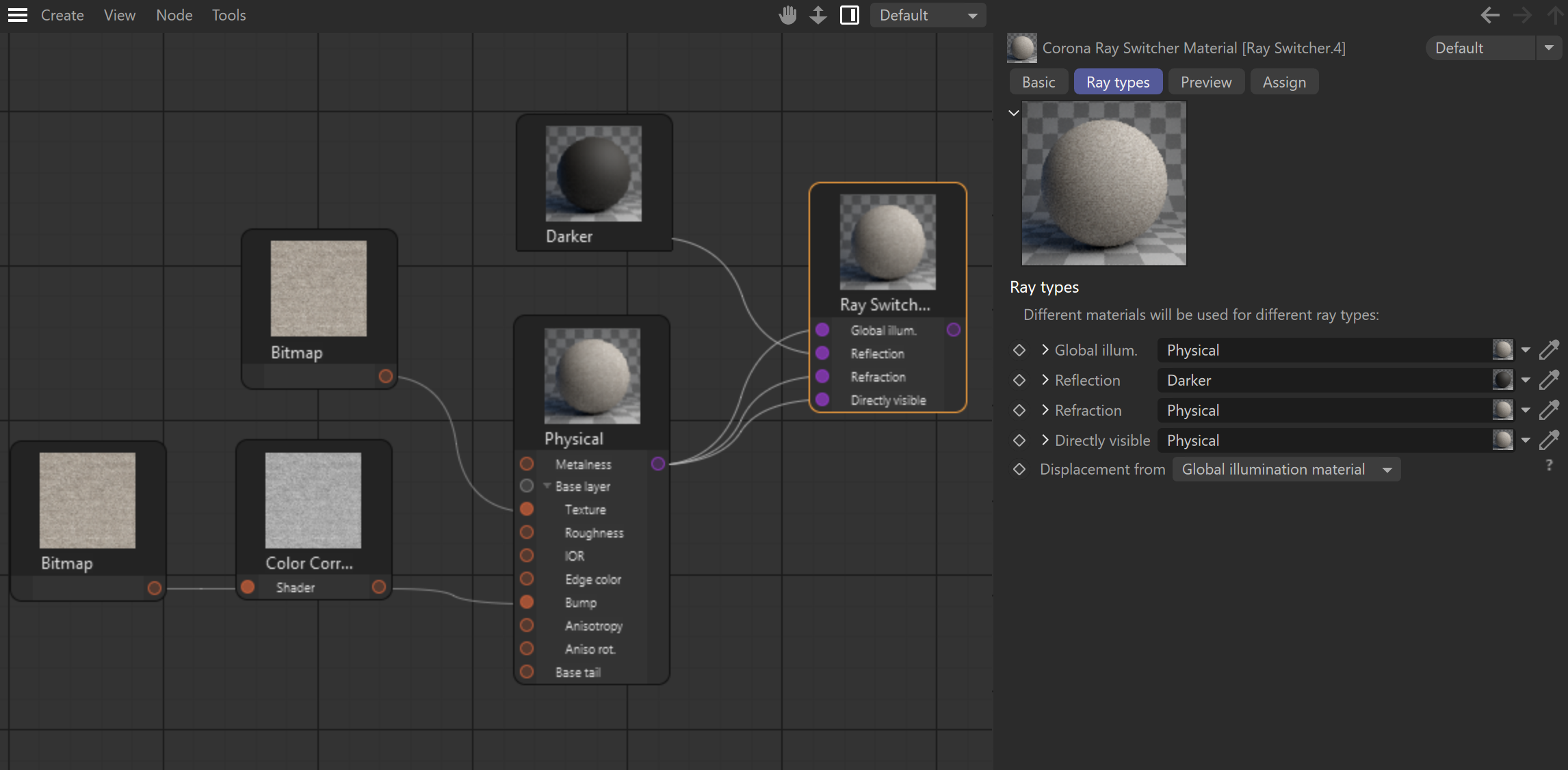Open Displacement from Global illumination material dropdown
Screen dimensions: 1568x770
tap(1286, 469)
